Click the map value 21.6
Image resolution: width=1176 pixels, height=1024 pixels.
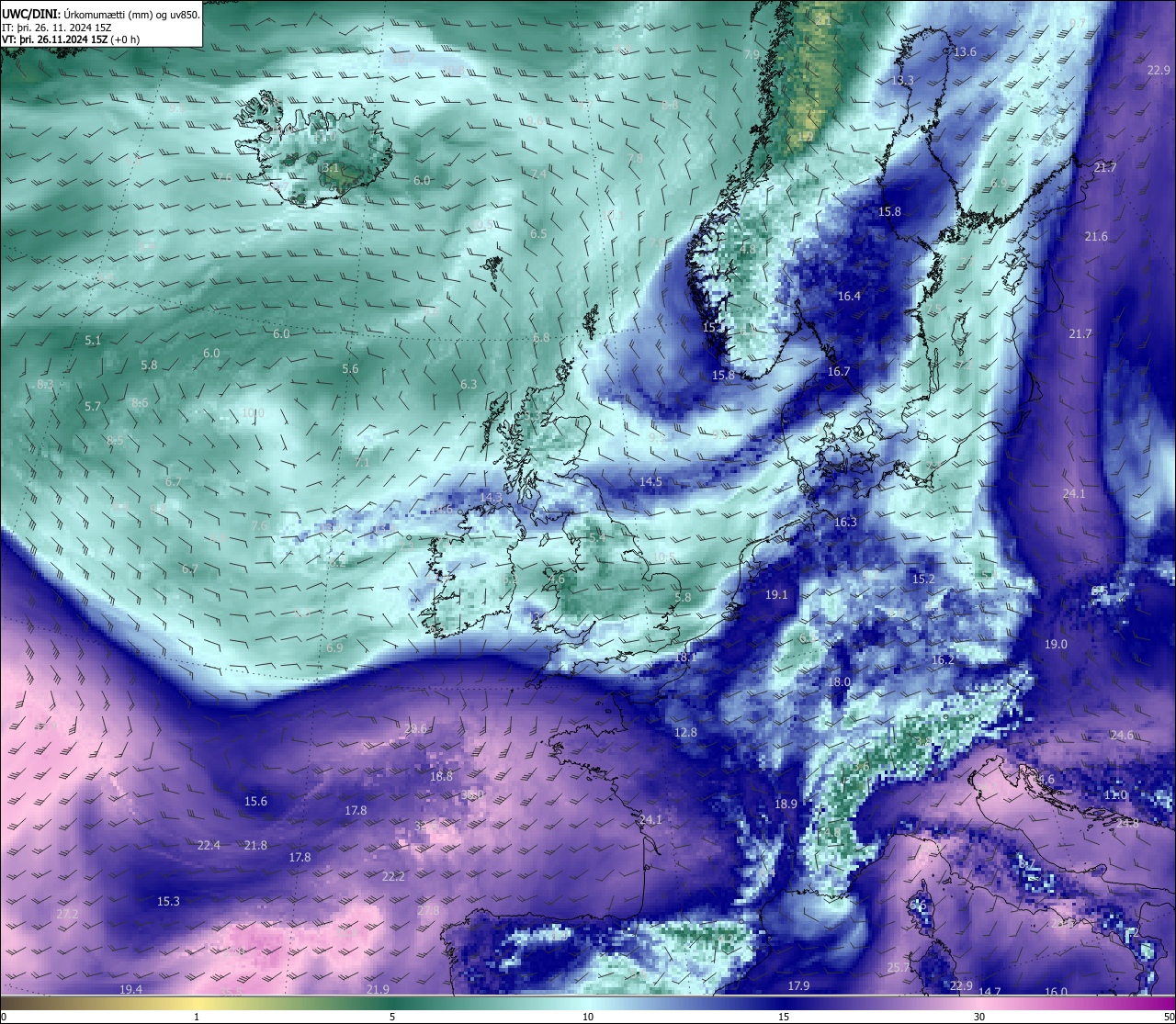(x=1096, y=237)
